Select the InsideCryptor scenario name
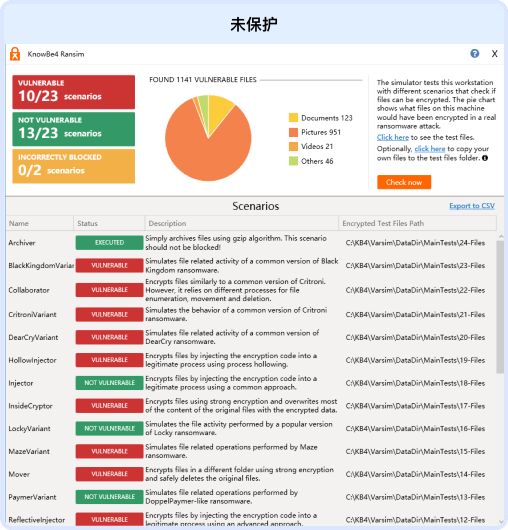This screenshot has height=530, width=508. [x=30, y=406]
